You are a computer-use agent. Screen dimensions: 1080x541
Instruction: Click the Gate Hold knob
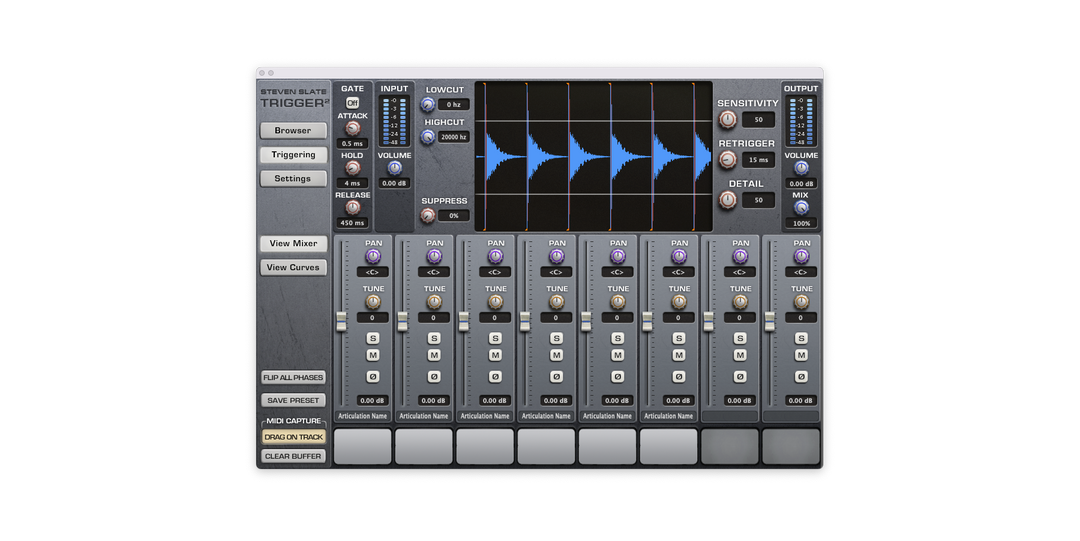pyautogui.click(x=352, y=168)
